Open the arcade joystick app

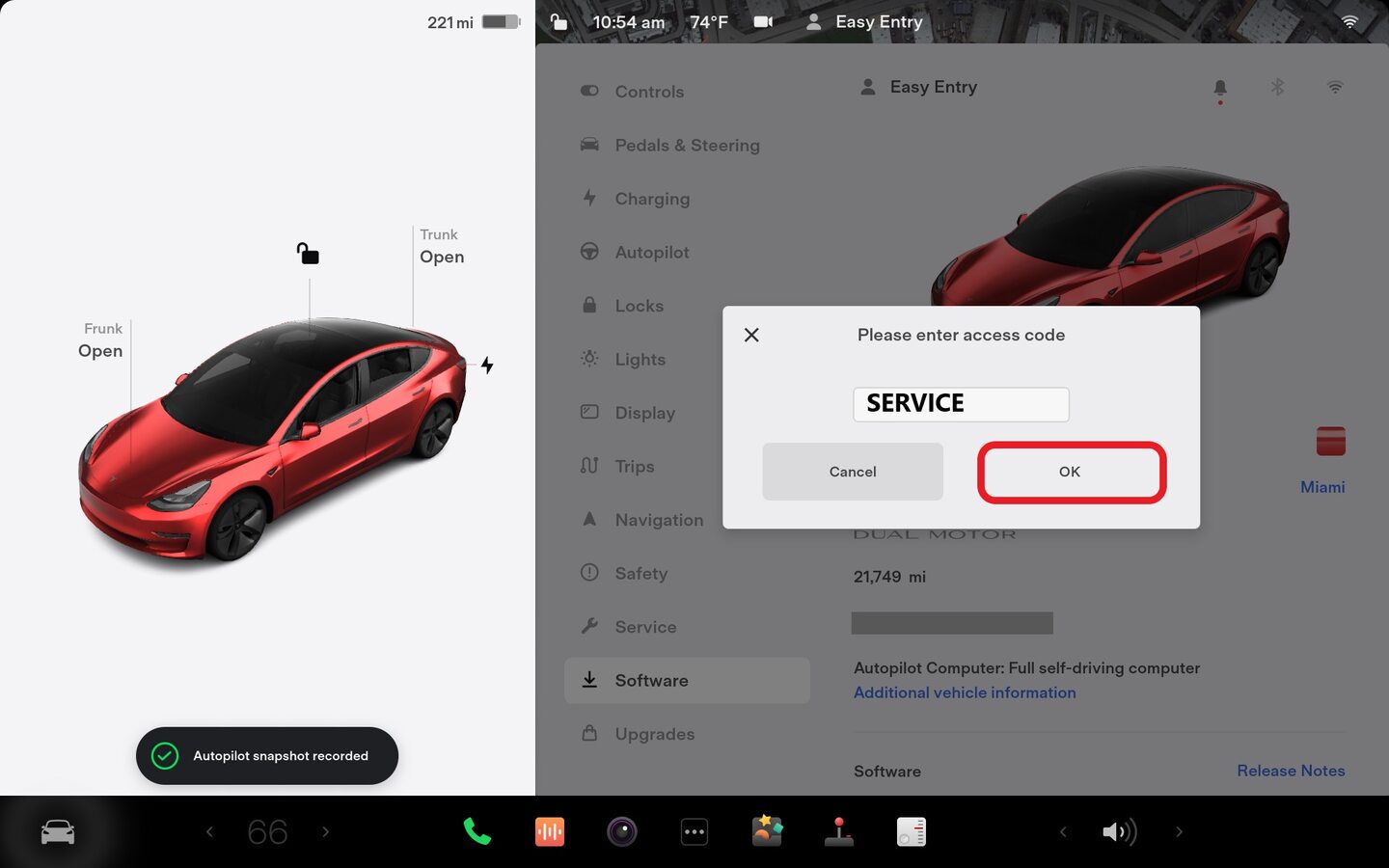[x=839, y=831]
